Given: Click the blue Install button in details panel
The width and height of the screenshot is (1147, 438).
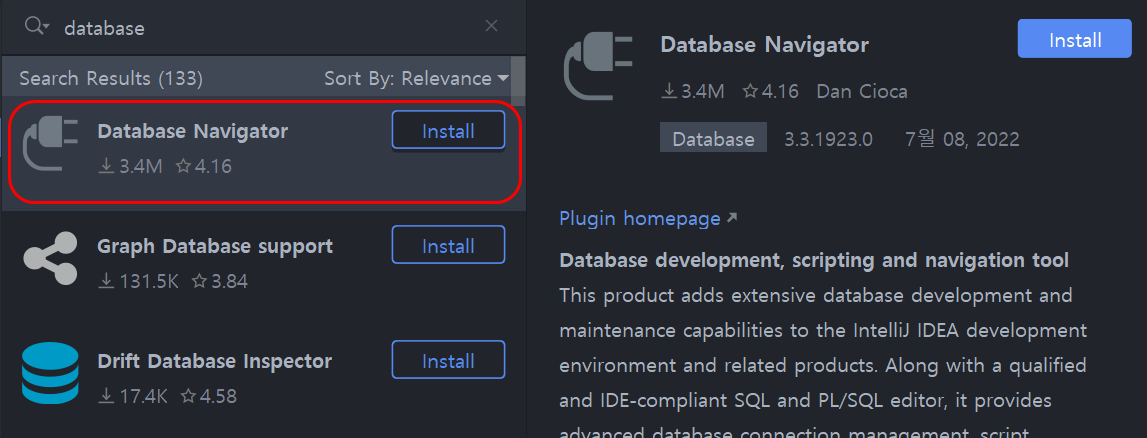Looking at the screenshot, I should point(1075,39).
